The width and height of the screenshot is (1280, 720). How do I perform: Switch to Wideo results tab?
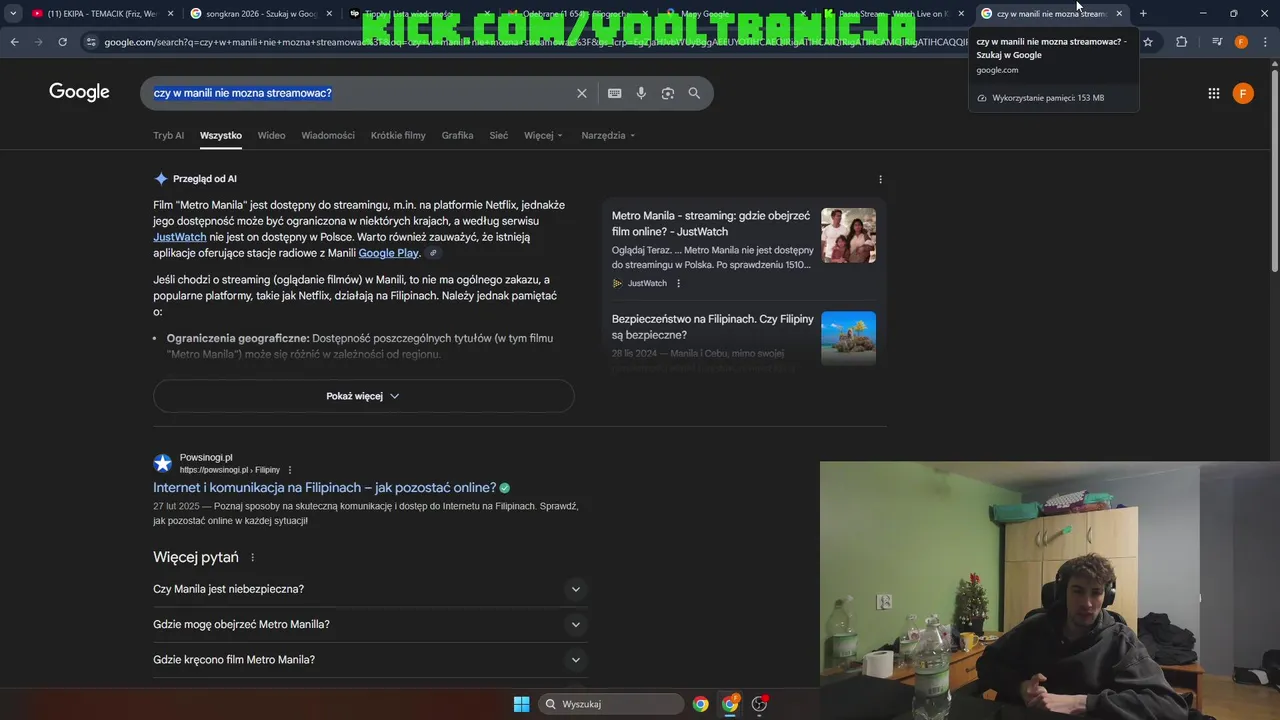[x=271, y=135]
